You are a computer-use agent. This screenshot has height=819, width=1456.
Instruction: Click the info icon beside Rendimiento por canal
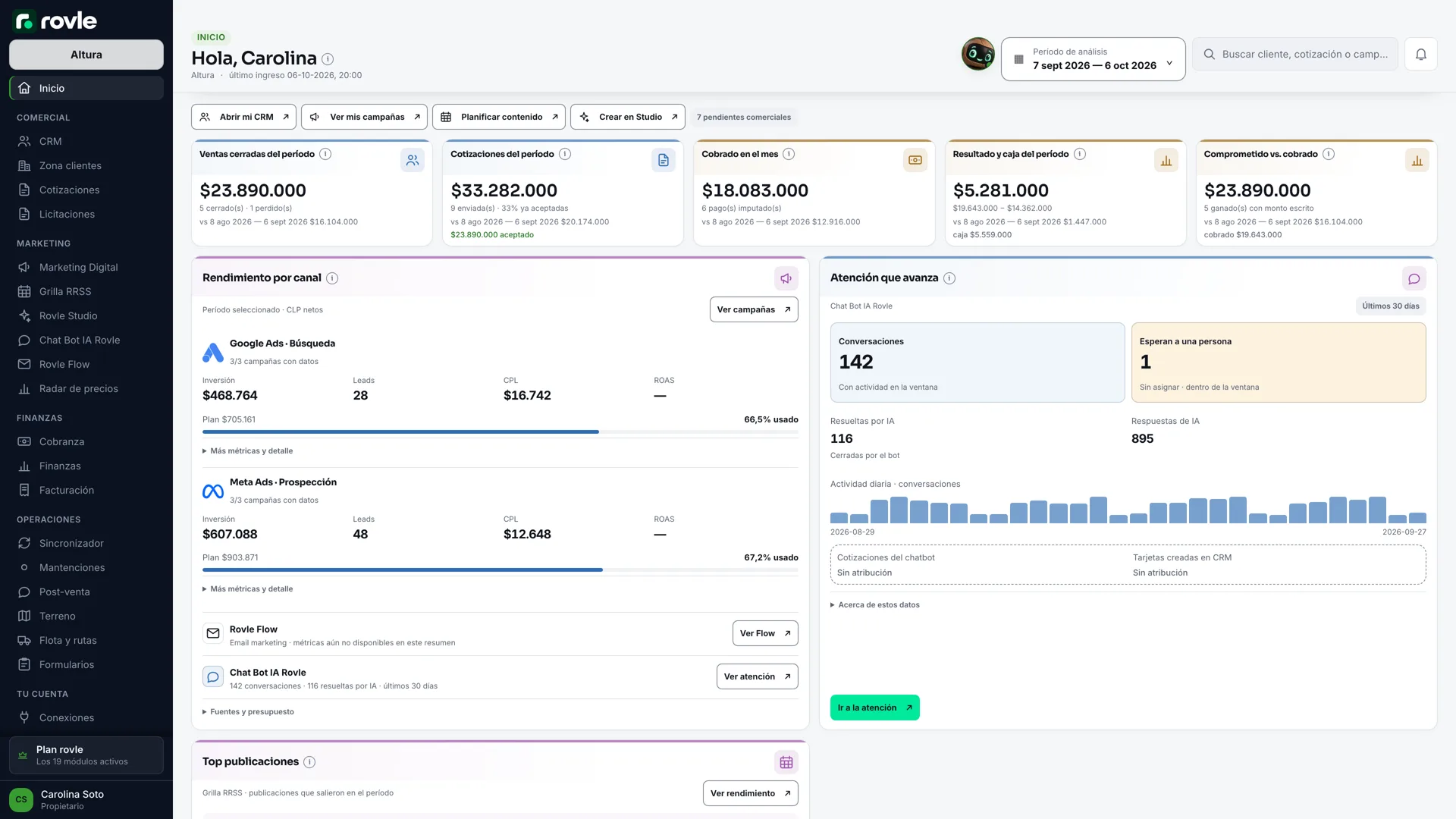pyautogui.click(x=332, y=278)
